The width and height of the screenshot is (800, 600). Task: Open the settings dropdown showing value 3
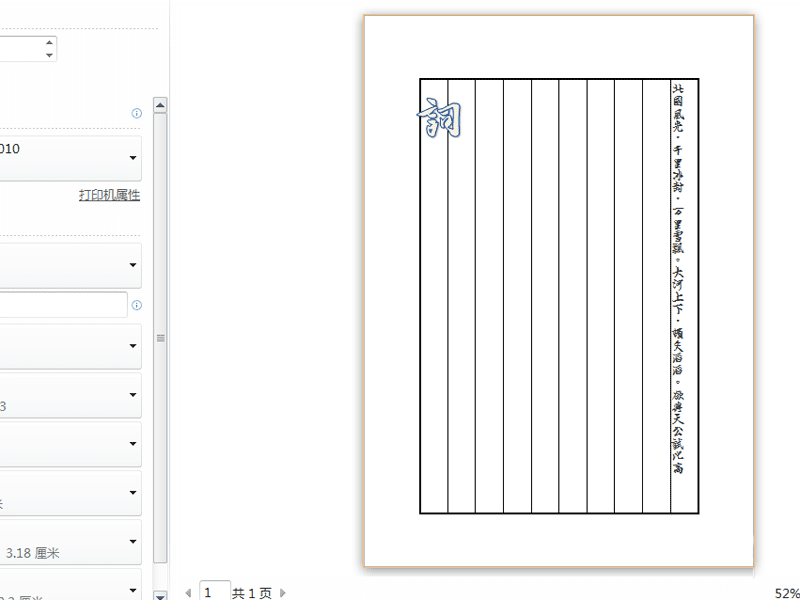(x=70, y=395)
